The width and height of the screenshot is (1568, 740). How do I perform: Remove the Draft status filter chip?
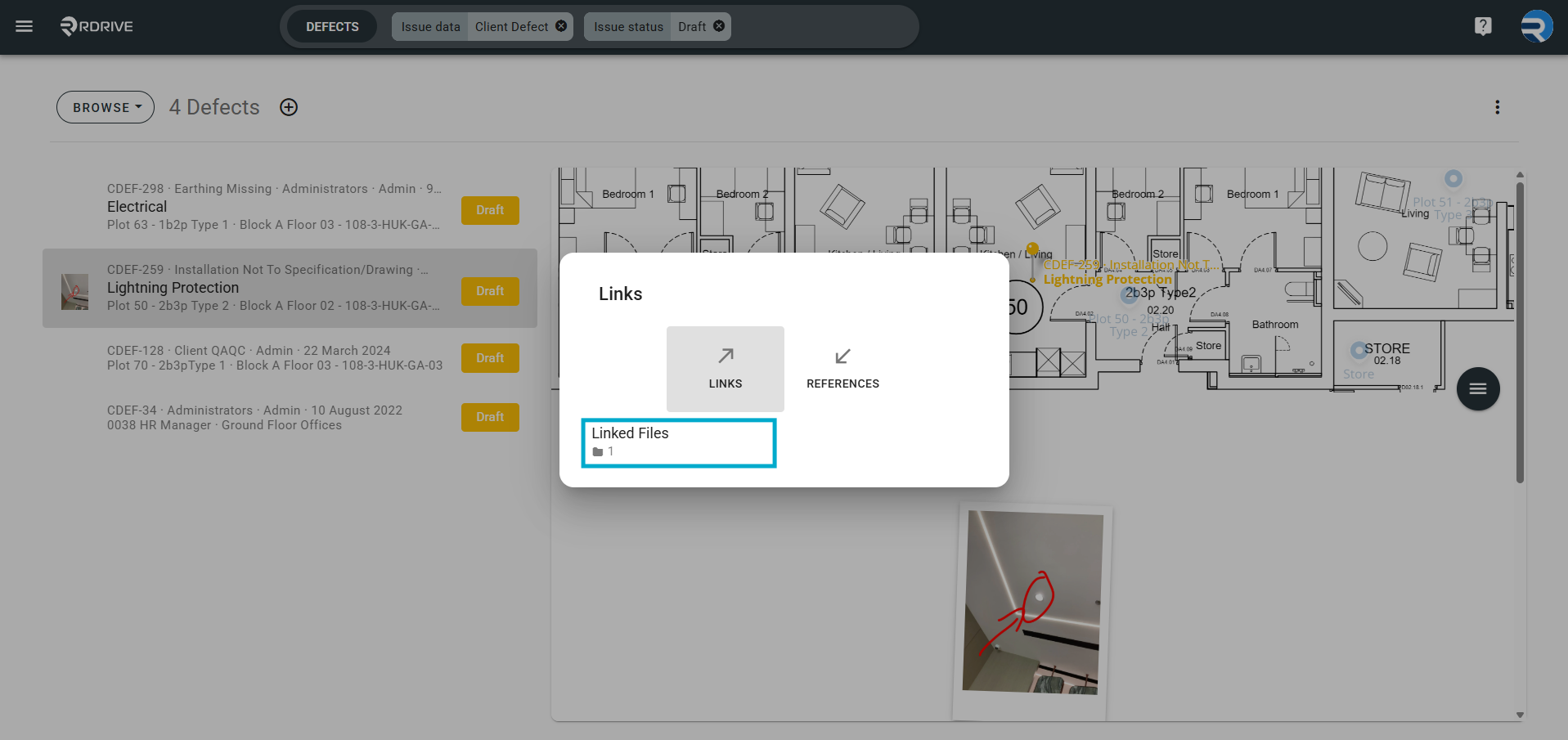click(719, 26)
